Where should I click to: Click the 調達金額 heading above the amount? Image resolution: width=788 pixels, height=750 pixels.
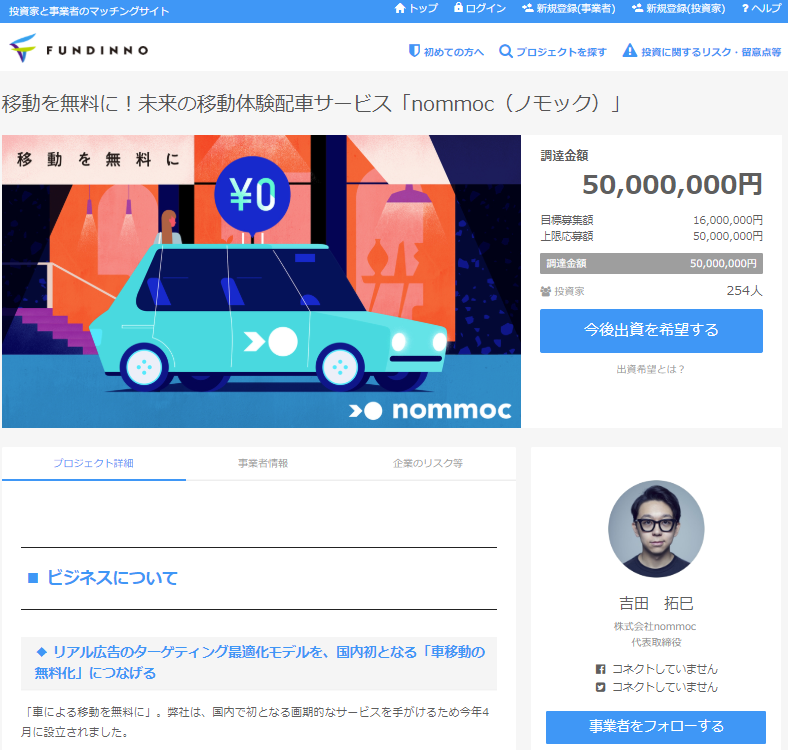click(564, 156)
